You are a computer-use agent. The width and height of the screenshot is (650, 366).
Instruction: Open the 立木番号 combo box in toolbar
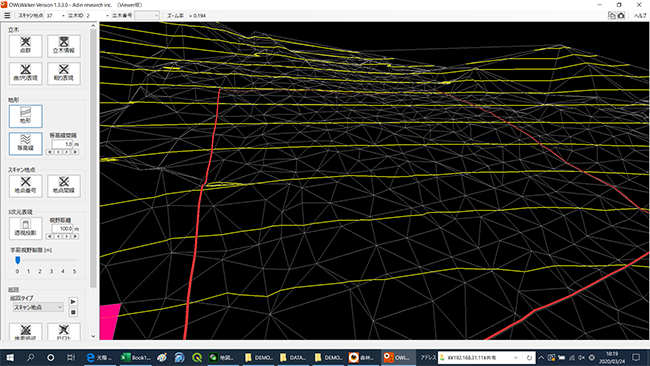[x=147, y=16]
